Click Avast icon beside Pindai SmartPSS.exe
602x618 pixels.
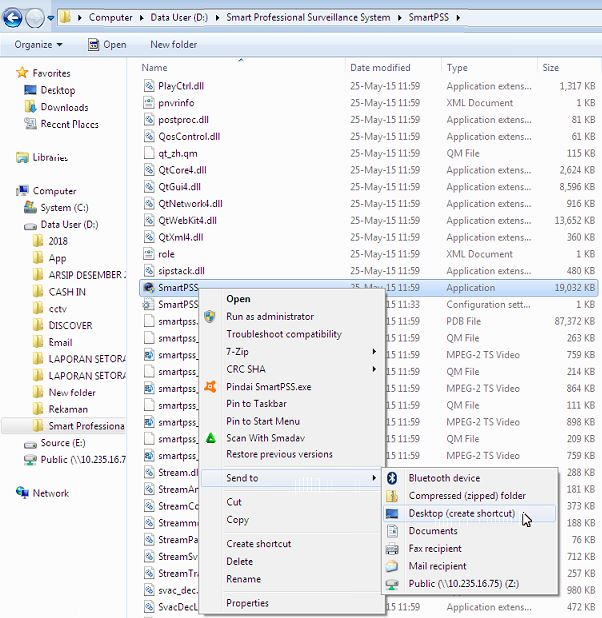(x=210, y=387)
